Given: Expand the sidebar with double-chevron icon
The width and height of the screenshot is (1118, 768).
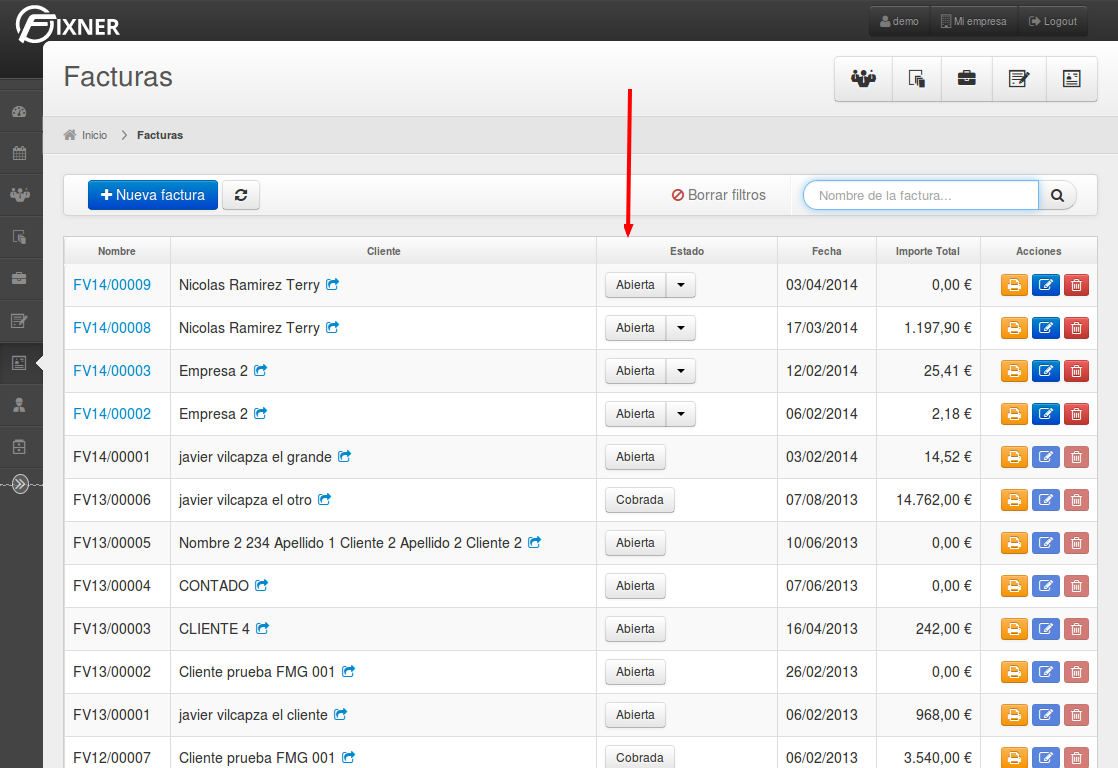Looking at the screenshot, I should pos(20,485).
